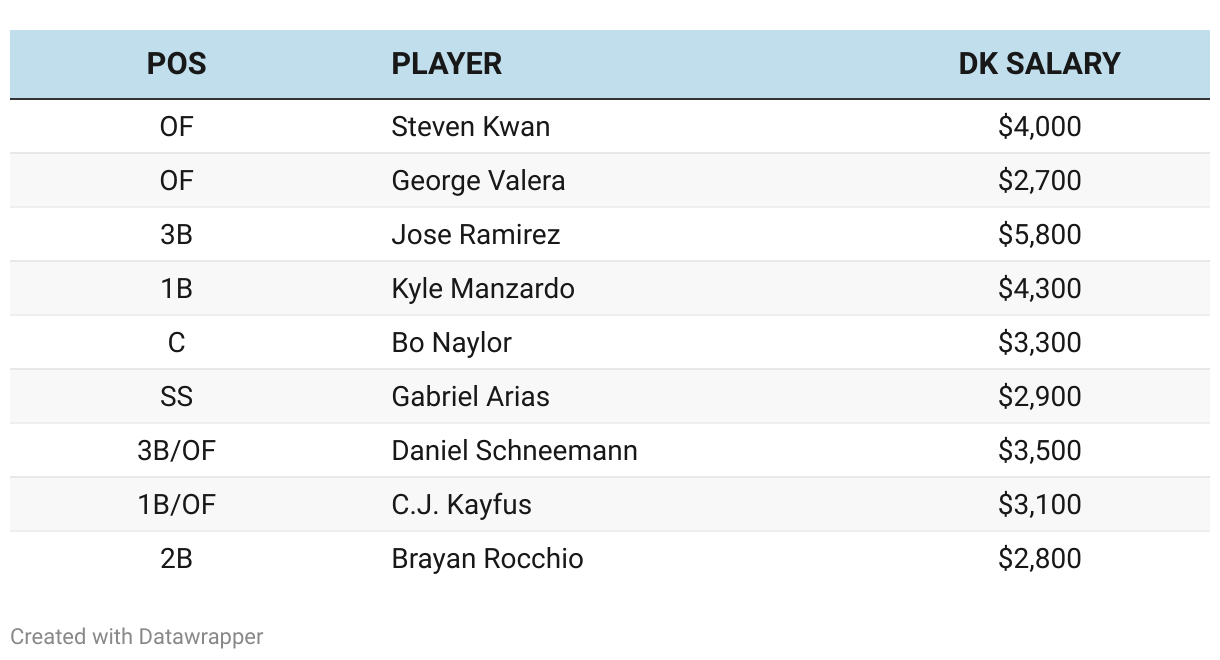Image resolution: width=1220 pixels, height=660 pixels.
Task: Select player name Steven Kwan
Action: (470, 127)
